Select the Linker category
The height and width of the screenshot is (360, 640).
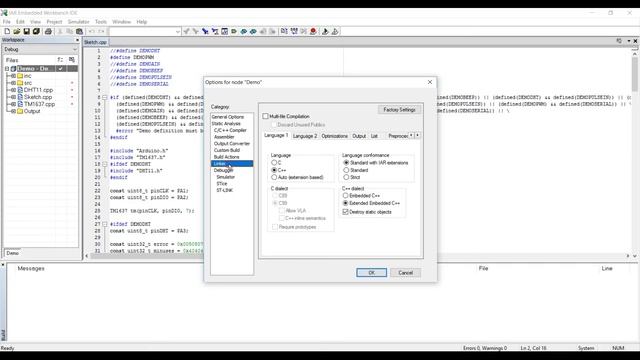tap(232, 164)
